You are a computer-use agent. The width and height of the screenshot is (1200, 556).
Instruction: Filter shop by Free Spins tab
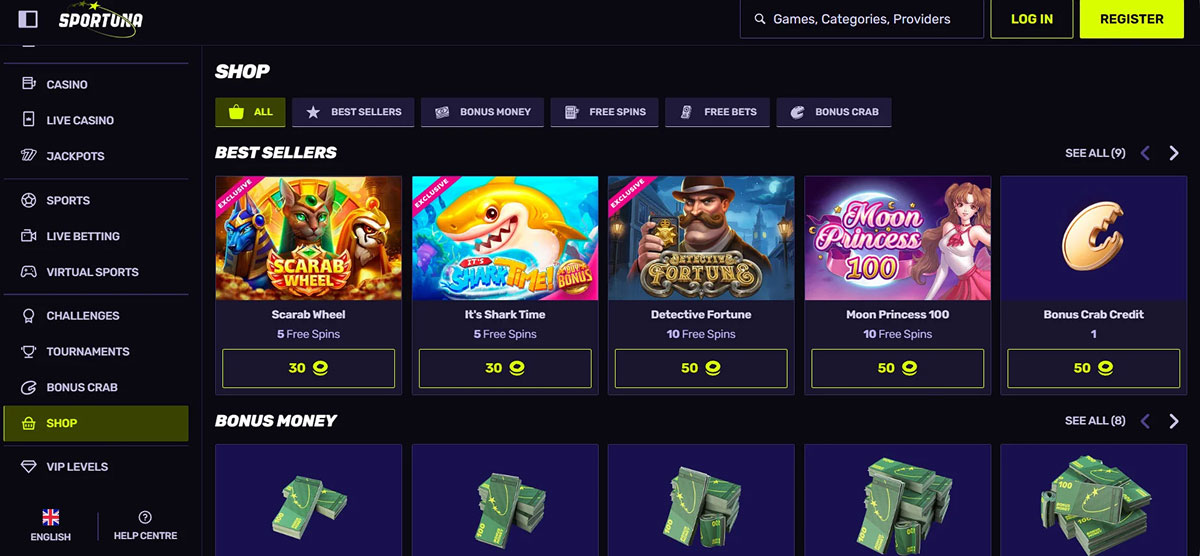click(x=605, y=112)
